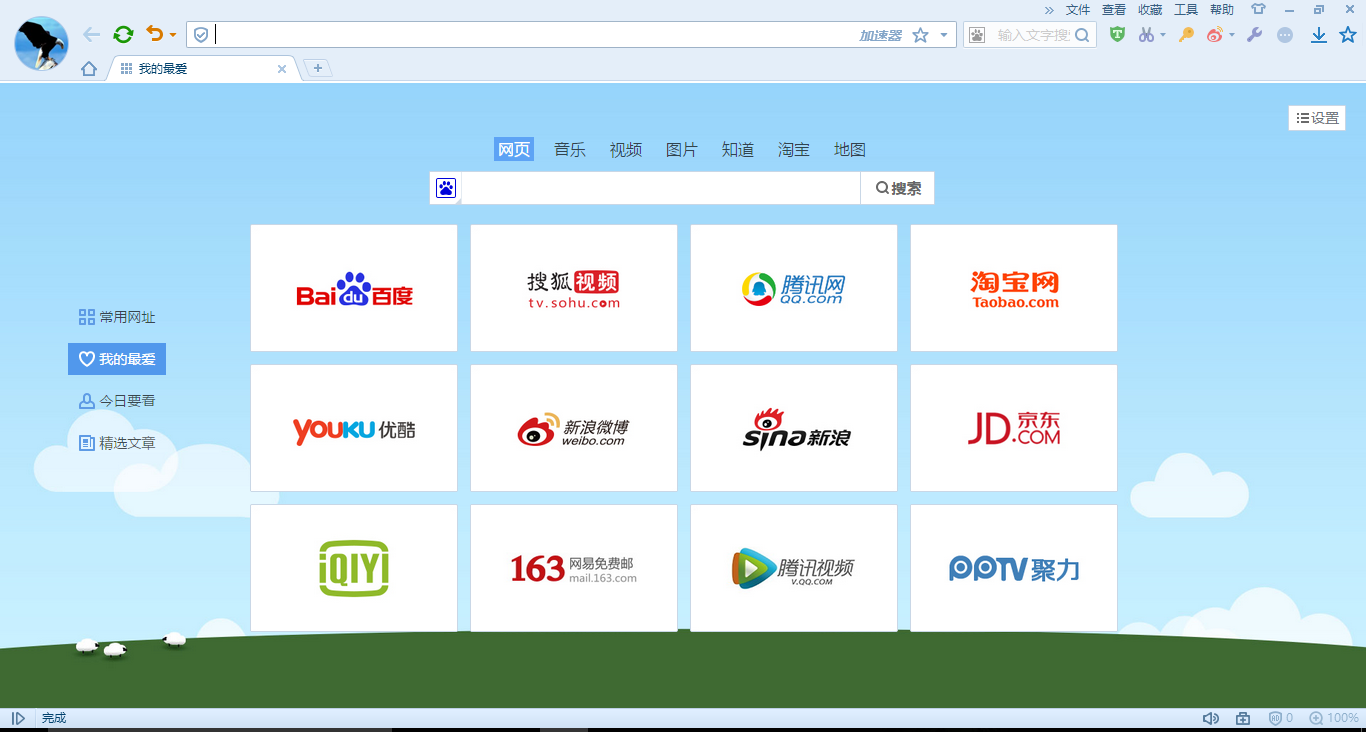Click the T-shirt skin icon
Image resolution: width=1366 pixels, height=732 pixels.
(x=1258, y=10)
